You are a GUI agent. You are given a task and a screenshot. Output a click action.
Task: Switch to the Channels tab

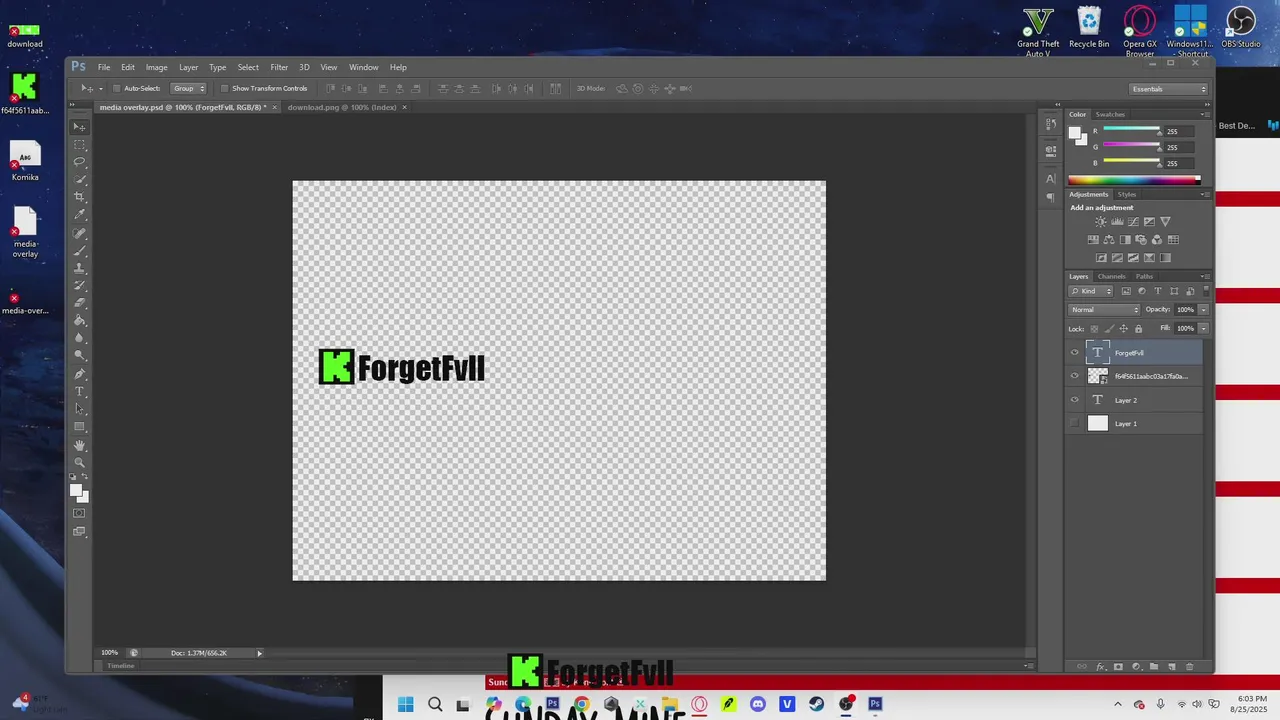(x=1111, y=276)
